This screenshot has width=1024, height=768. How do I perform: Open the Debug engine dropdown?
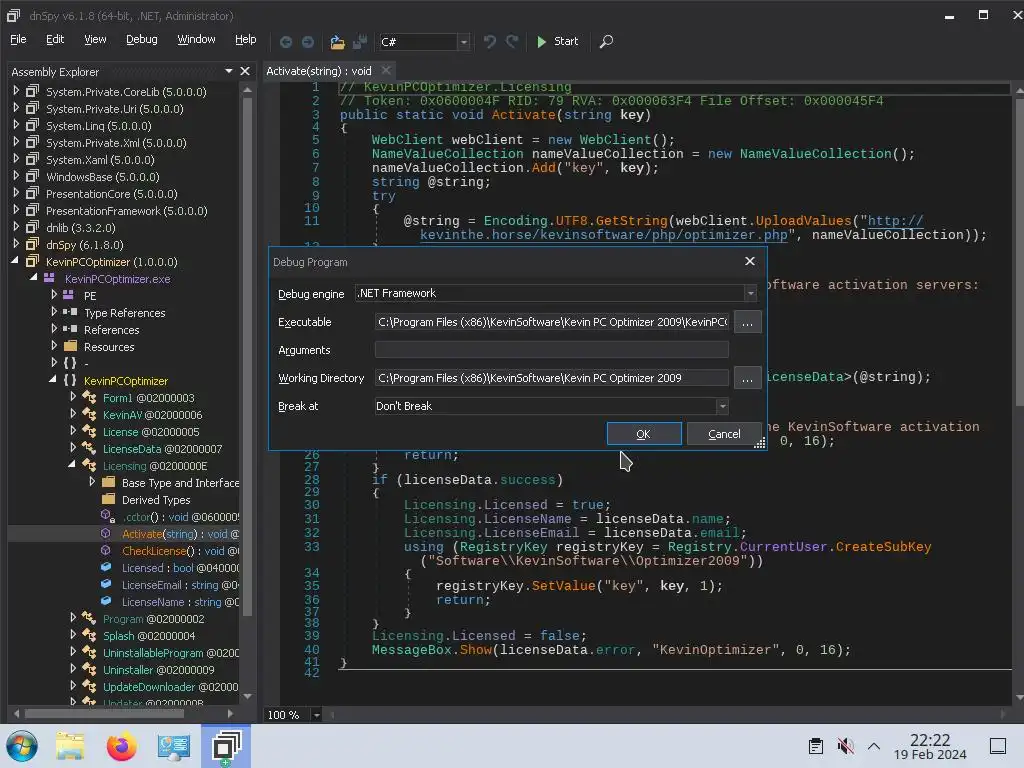(750, 293)
